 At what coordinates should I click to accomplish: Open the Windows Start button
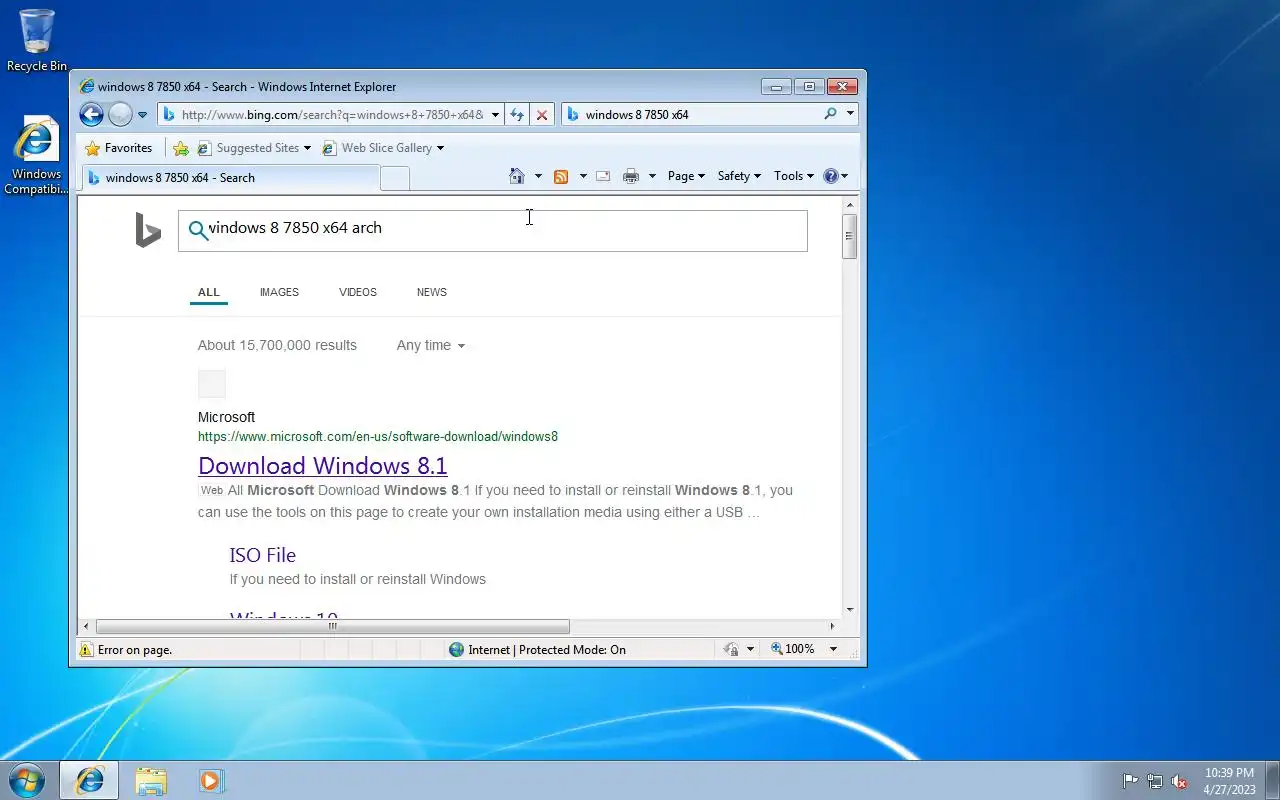pyautogui.click(x=27, y=780)
